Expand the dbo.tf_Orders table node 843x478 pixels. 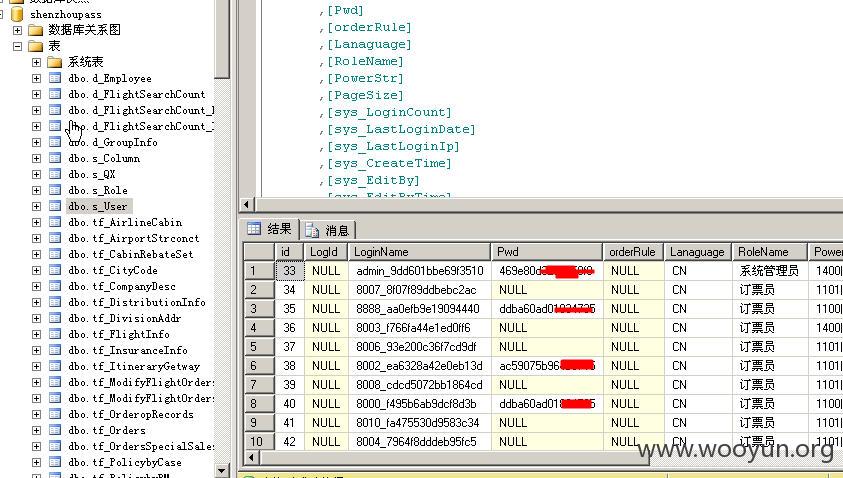[x=36, y=431]
